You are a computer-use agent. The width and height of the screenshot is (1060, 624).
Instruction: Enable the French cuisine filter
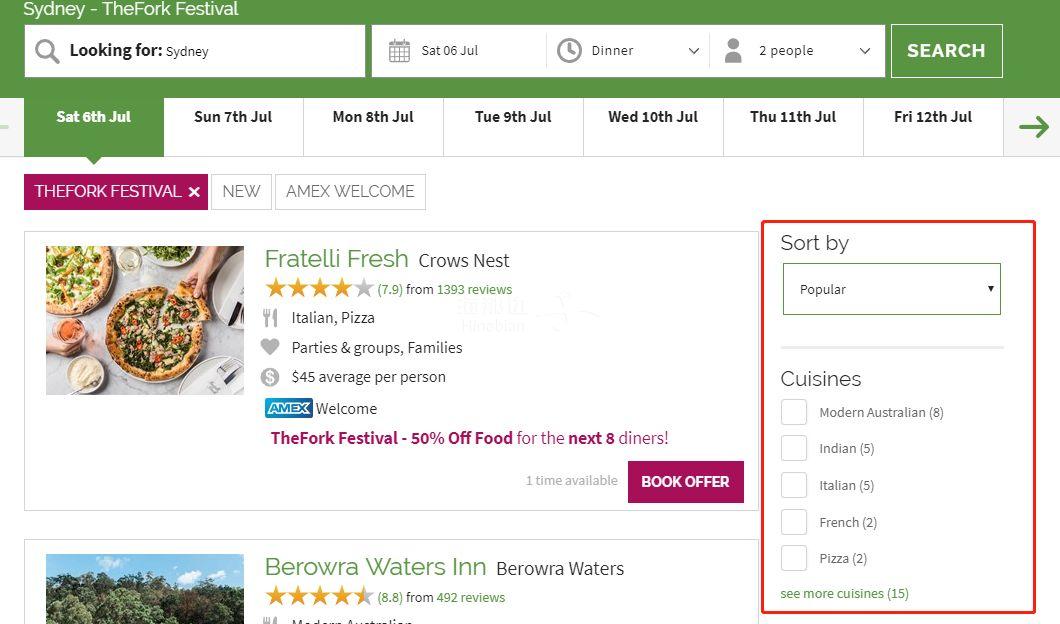tap(794, 522)
